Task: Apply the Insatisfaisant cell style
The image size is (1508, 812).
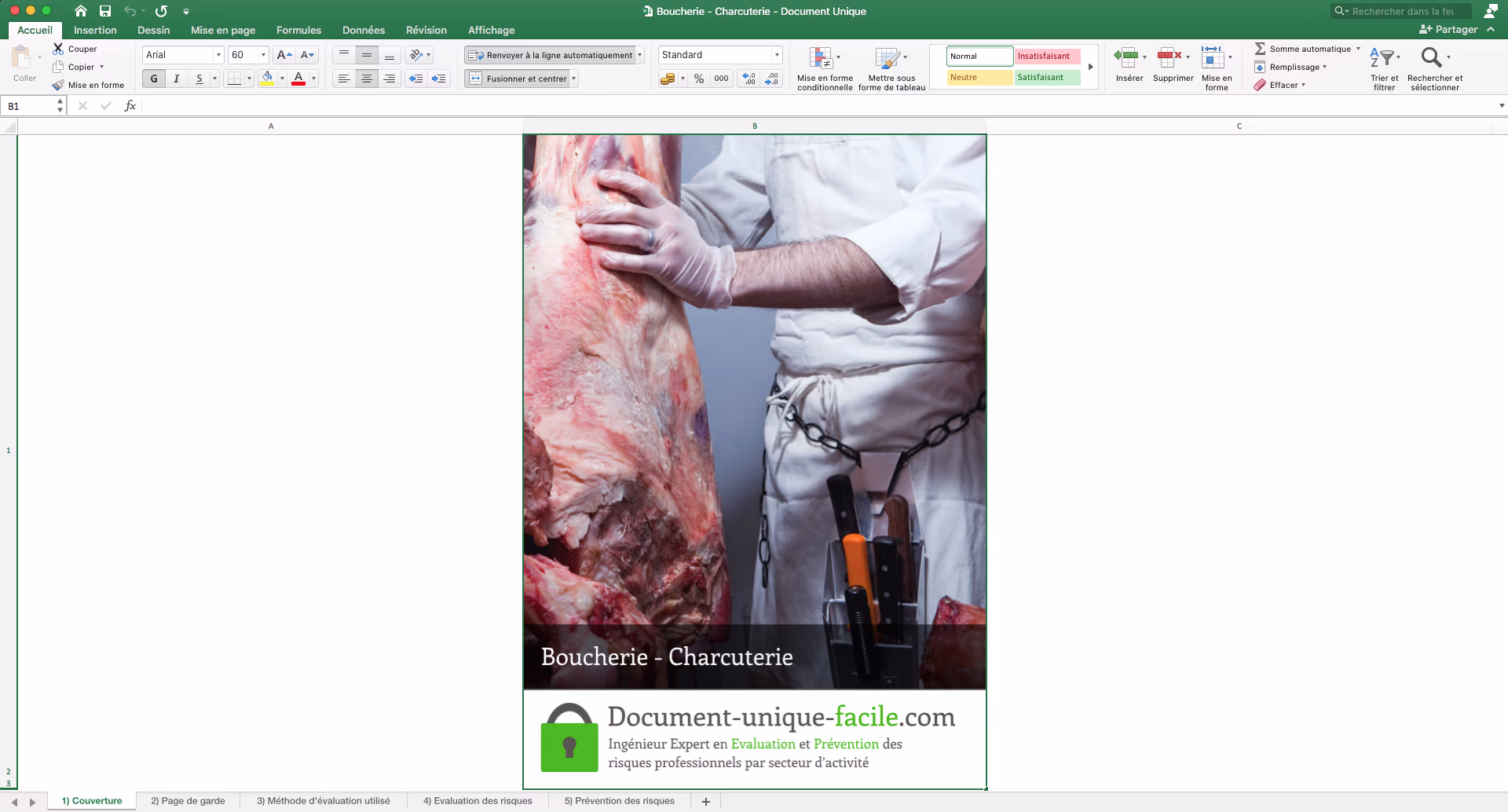Action: pyautogui.click(x=1047, y=56)
